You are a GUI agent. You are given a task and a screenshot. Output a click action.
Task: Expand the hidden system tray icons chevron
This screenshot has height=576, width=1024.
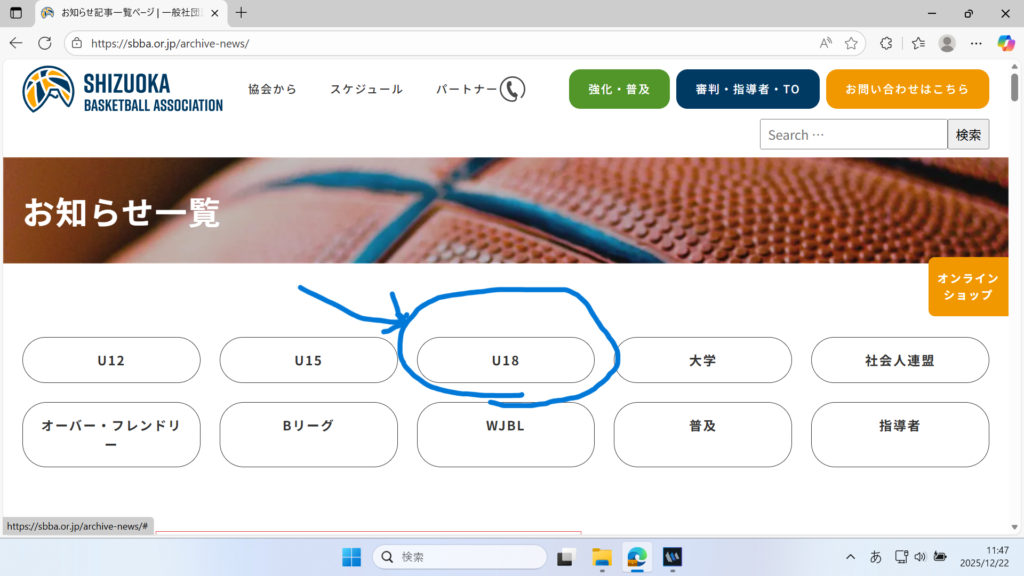pos(851,557)
